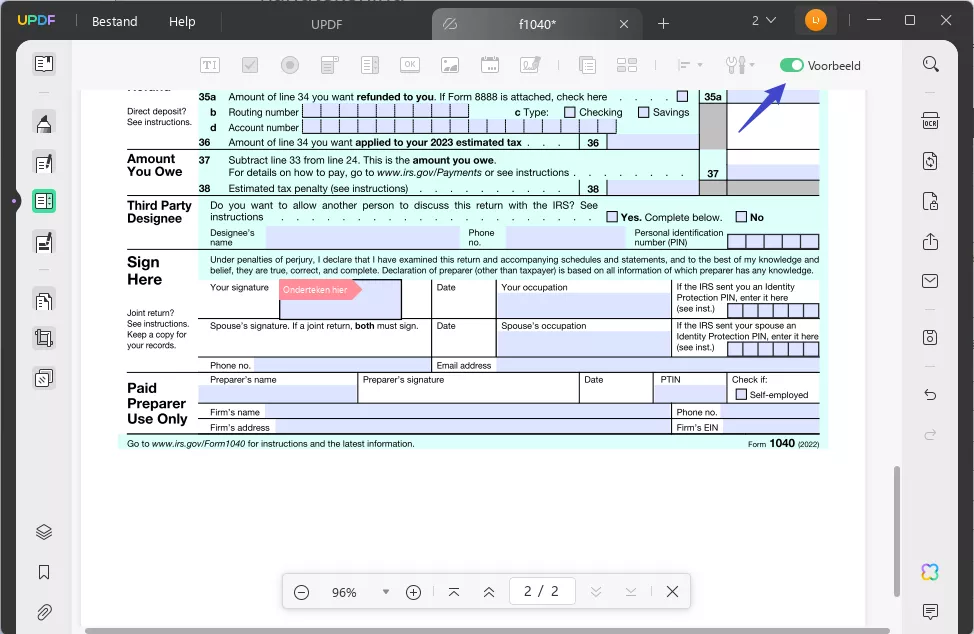Open the Bestand menu
The width and height of the screenshot is (974, 634).
click(x=113, y=20)
